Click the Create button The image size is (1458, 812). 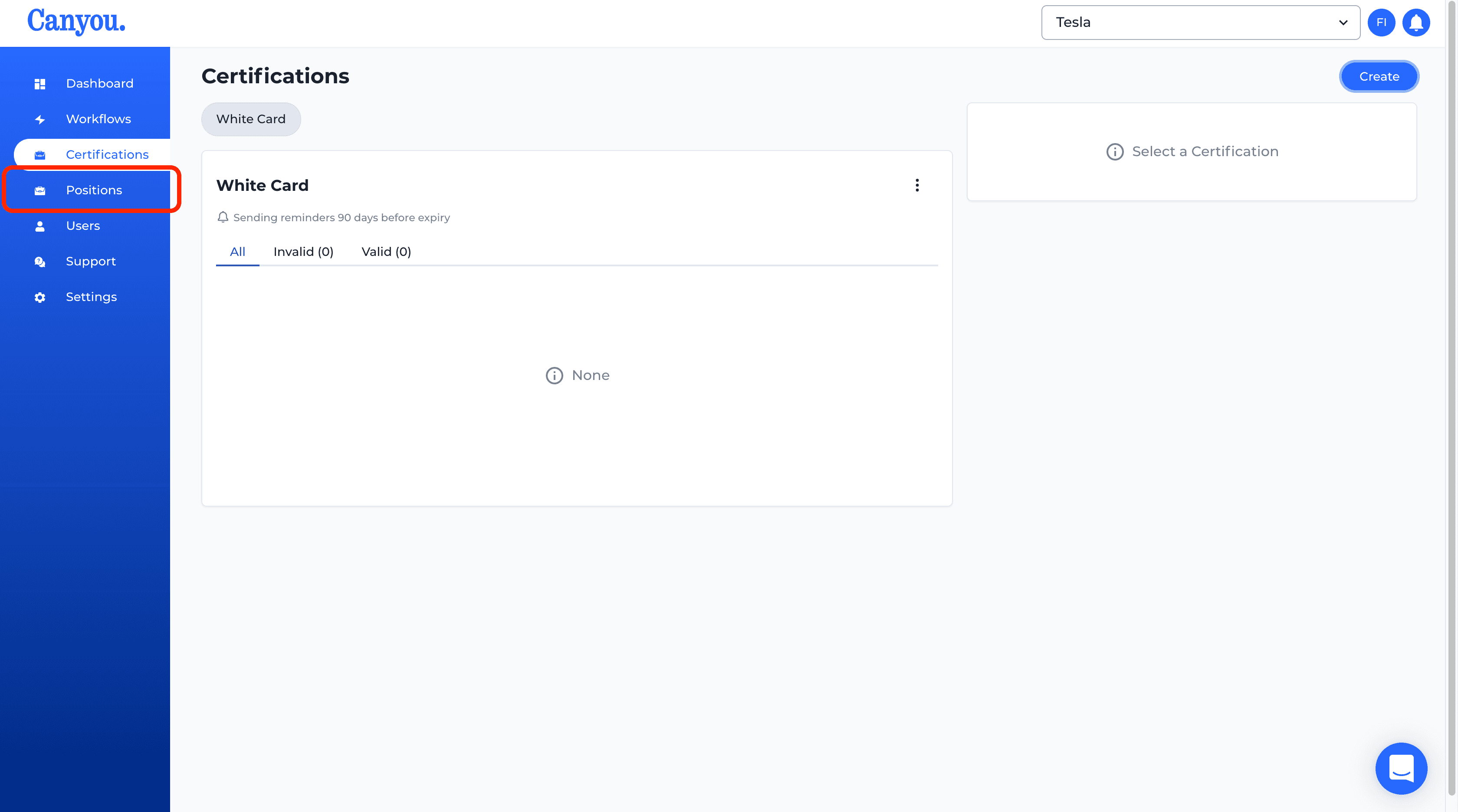coord(1379,76)
